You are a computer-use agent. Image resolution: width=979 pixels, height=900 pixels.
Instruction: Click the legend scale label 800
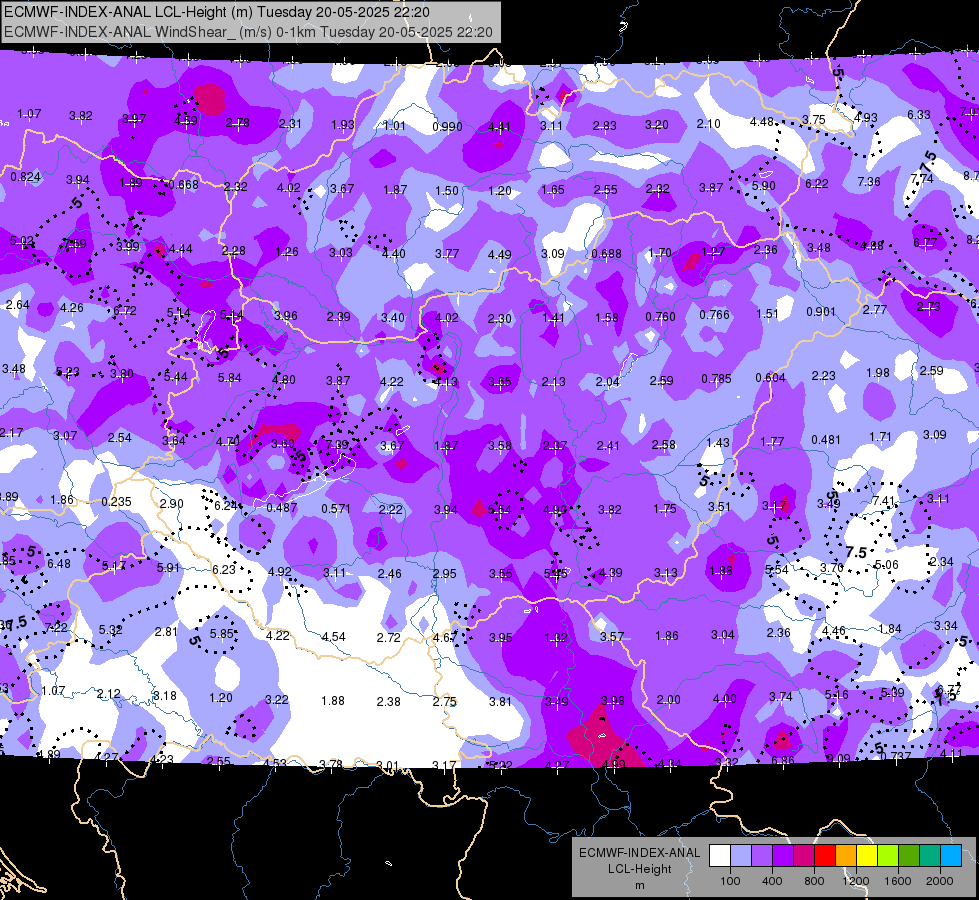[x=814, y=881]
